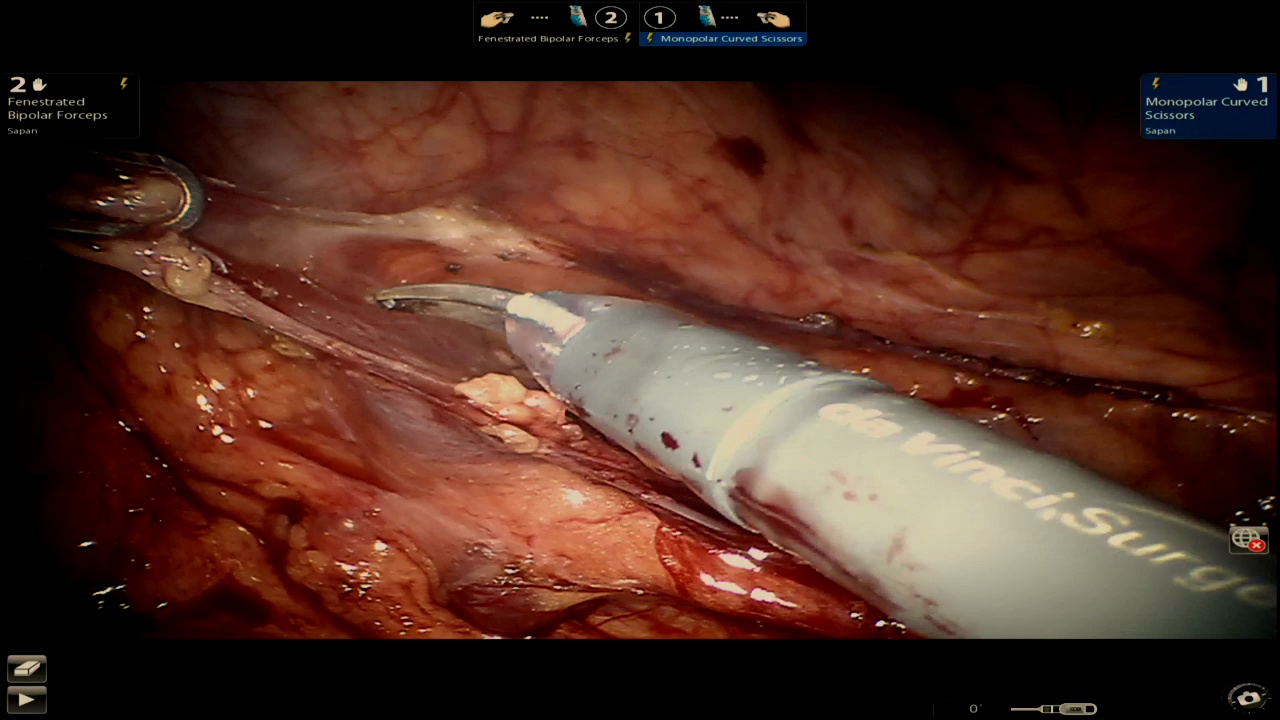Click the left hand controller icon in top bar
The width and height of the screenshot is (1280, 720).
[x=497, y=18]
